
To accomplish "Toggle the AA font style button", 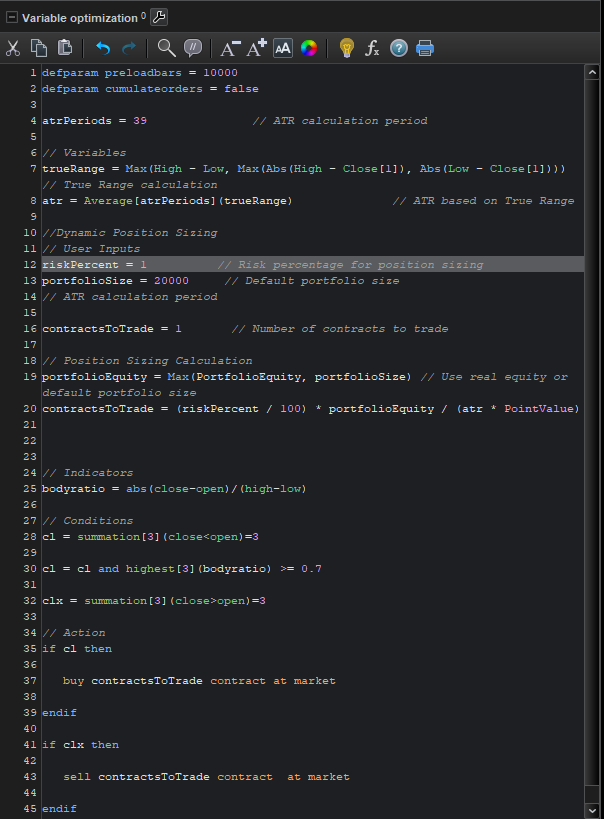I will click(x=283, y=48).
